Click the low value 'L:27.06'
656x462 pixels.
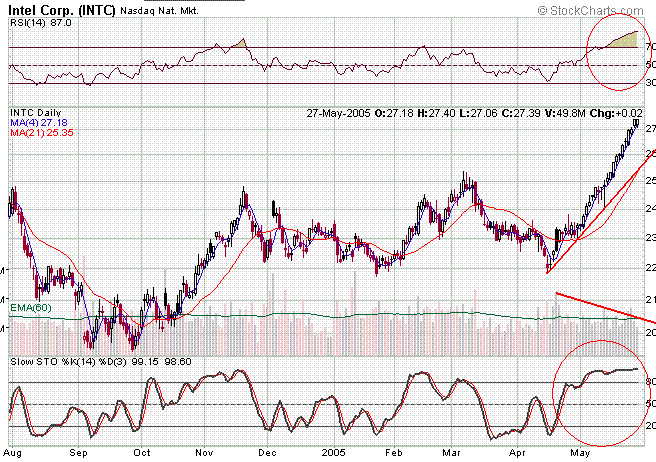click(479, 113)
